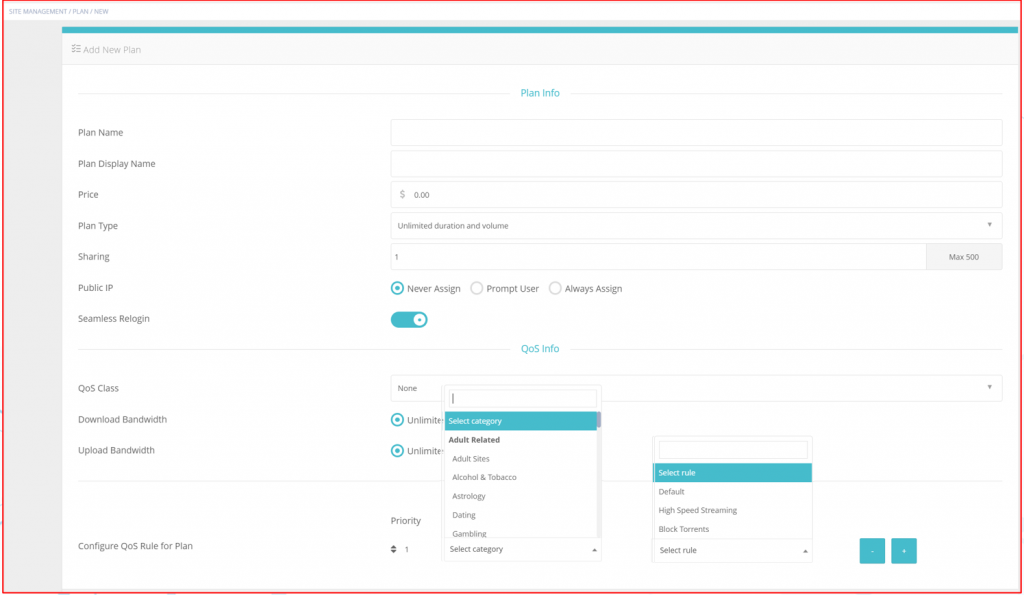1024x595 pixels.
Task: Click the plus icon to add QoS rule
Action: [903, 550]
